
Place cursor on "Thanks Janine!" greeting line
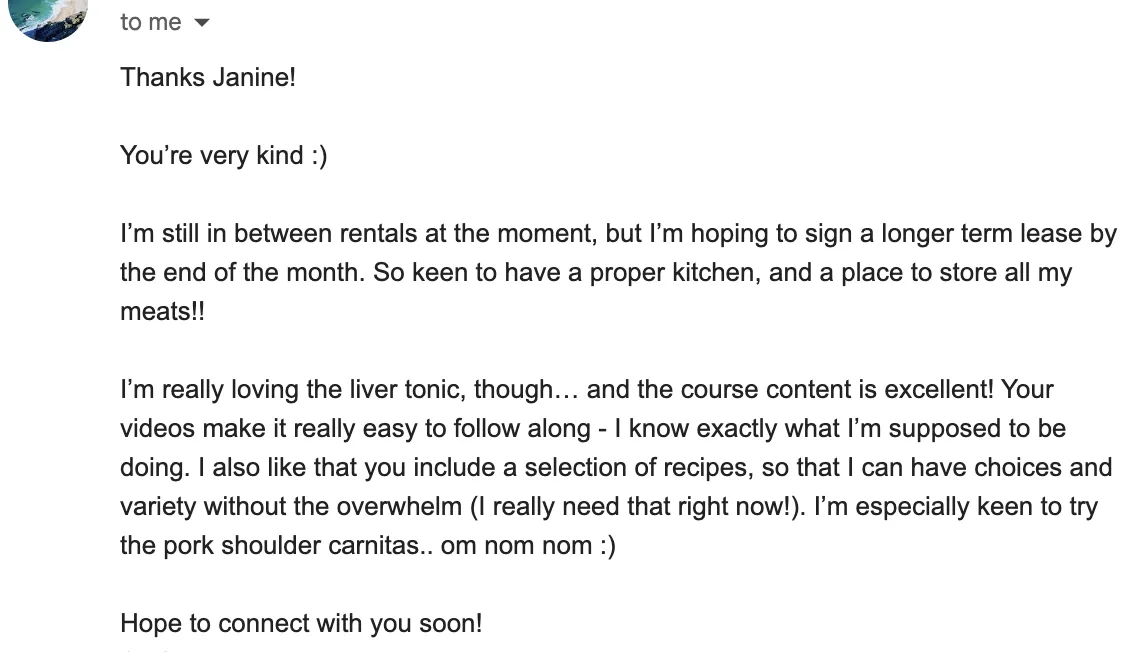(208, 77)
